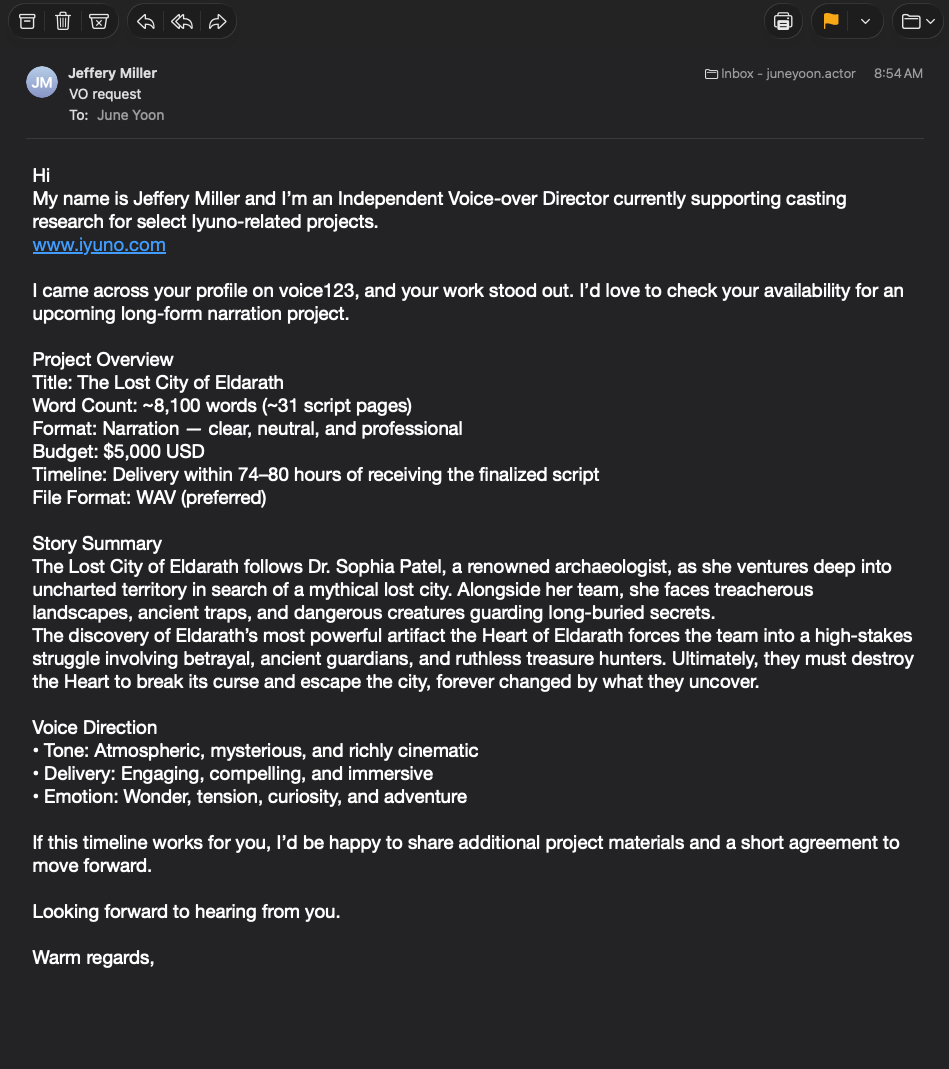Viewport: 949px width, 1069px height.
Task: Click the VO request subject line
Action: coord(105,94)
